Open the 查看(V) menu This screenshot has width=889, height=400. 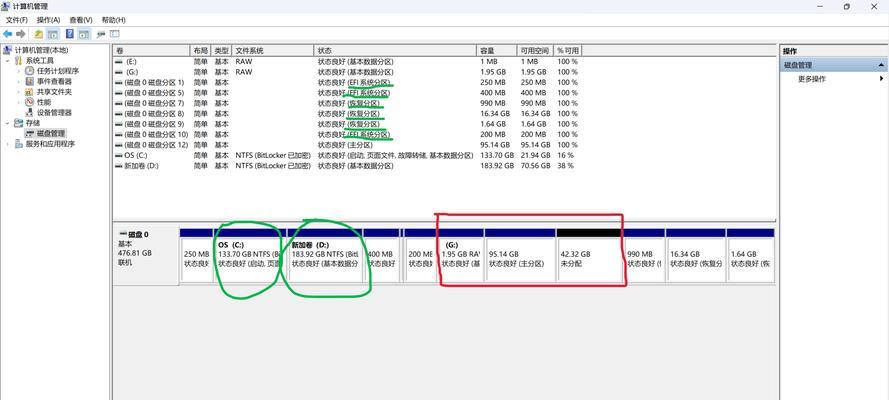tap(81, 20)
